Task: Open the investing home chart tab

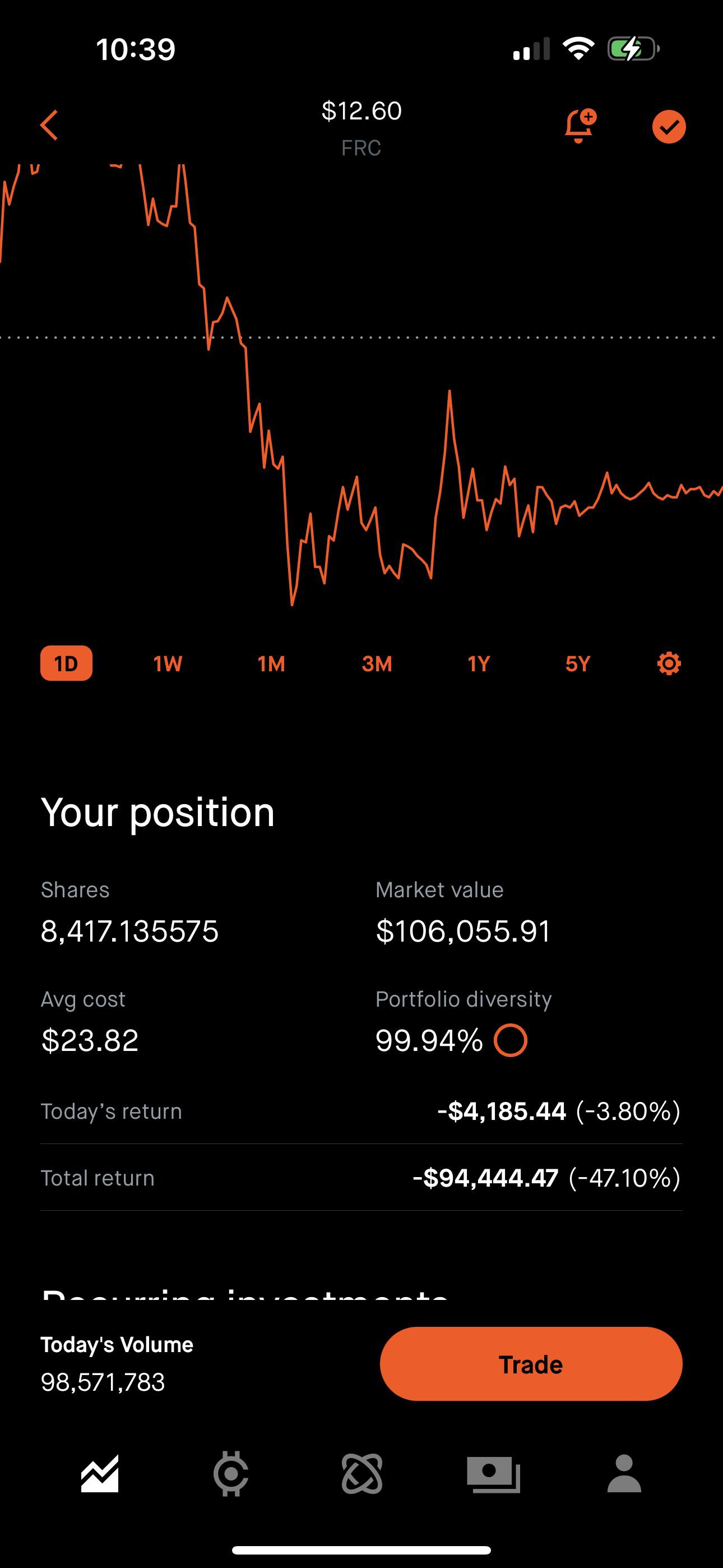Action: [100, 1474]
